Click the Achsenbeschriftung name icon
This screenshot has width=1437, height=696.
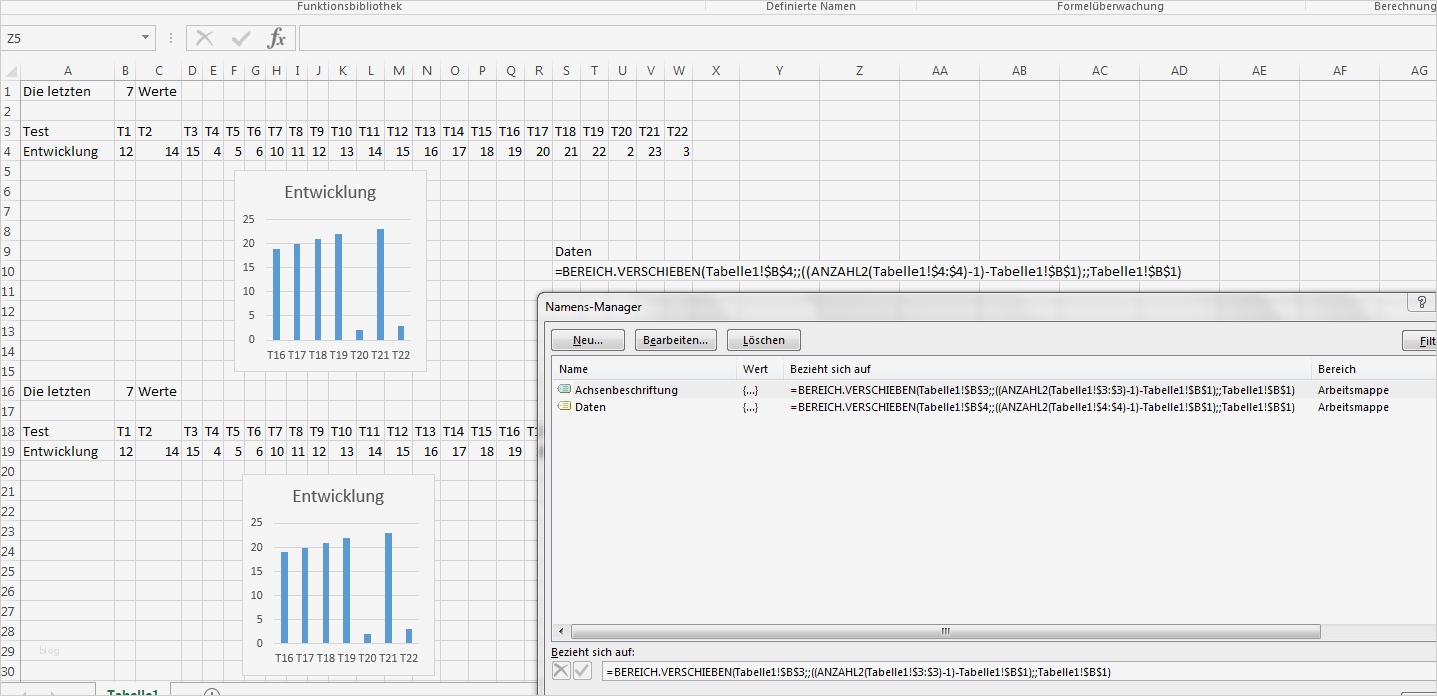[x=565, y=390]
